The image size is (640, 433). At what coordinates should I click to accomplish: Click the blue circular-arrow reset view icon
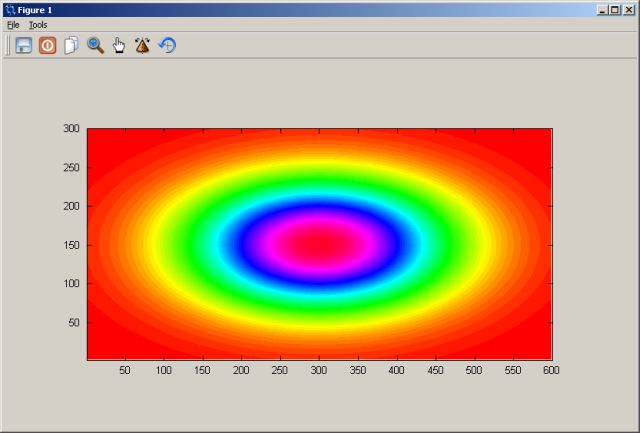[167, 45]
